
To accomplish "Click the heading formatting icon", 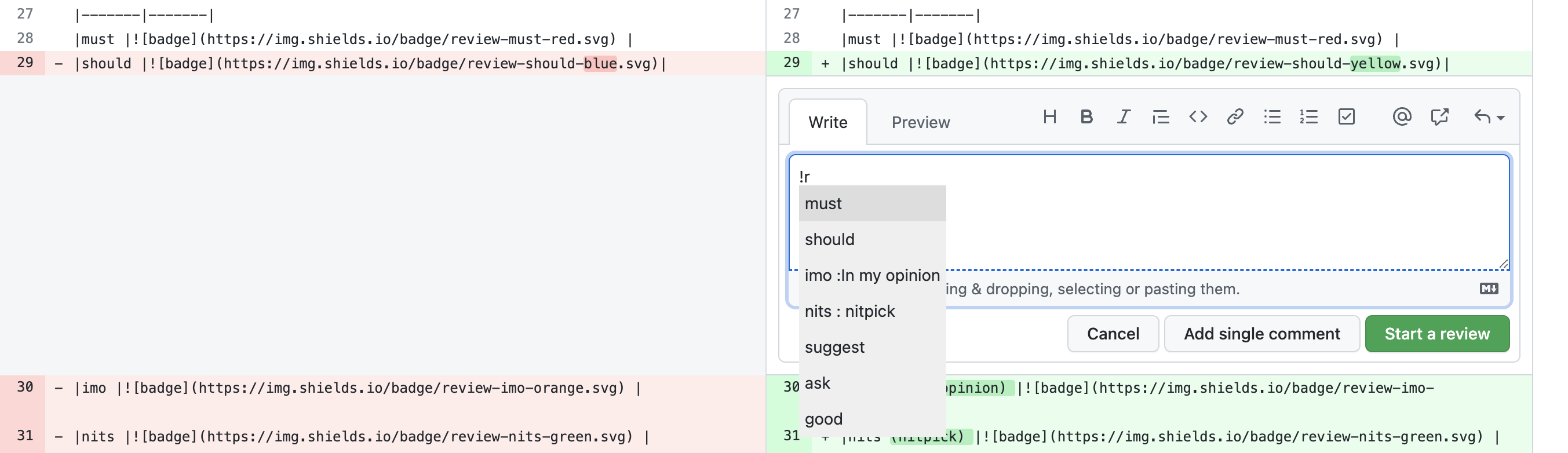I will click(x=1049, y=117).
